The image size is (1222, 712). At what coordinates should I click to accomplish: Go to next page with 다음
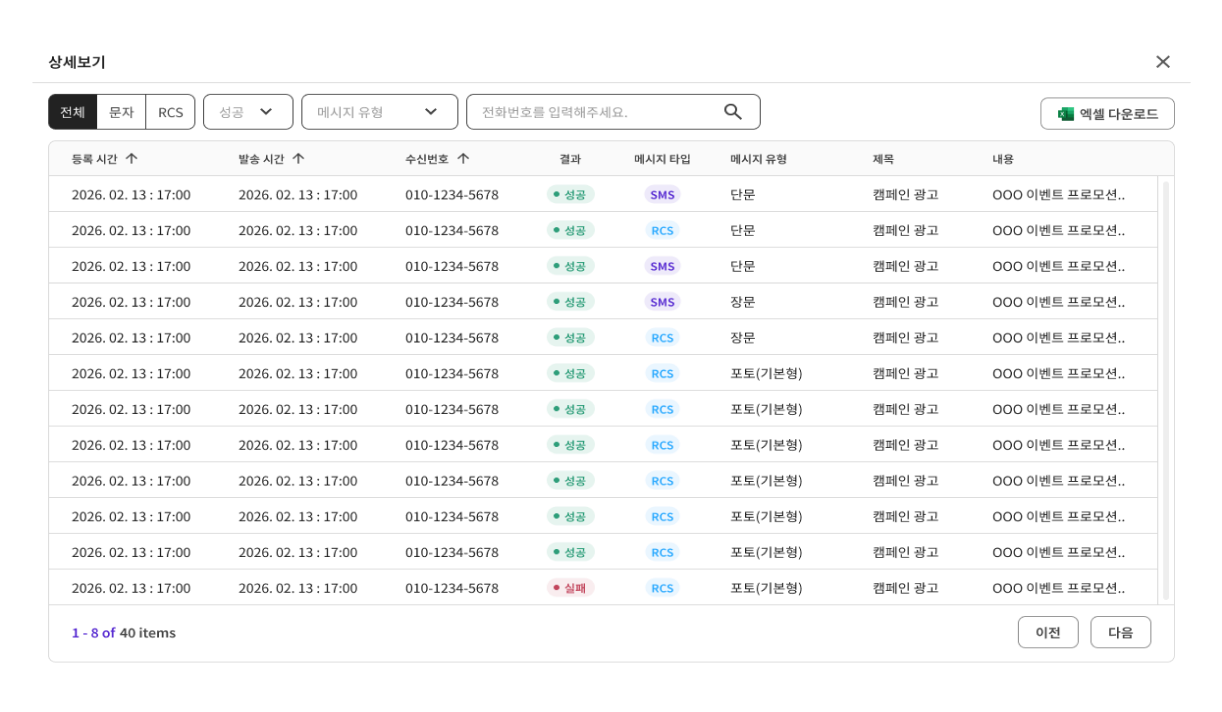[x=1120, y=632]
